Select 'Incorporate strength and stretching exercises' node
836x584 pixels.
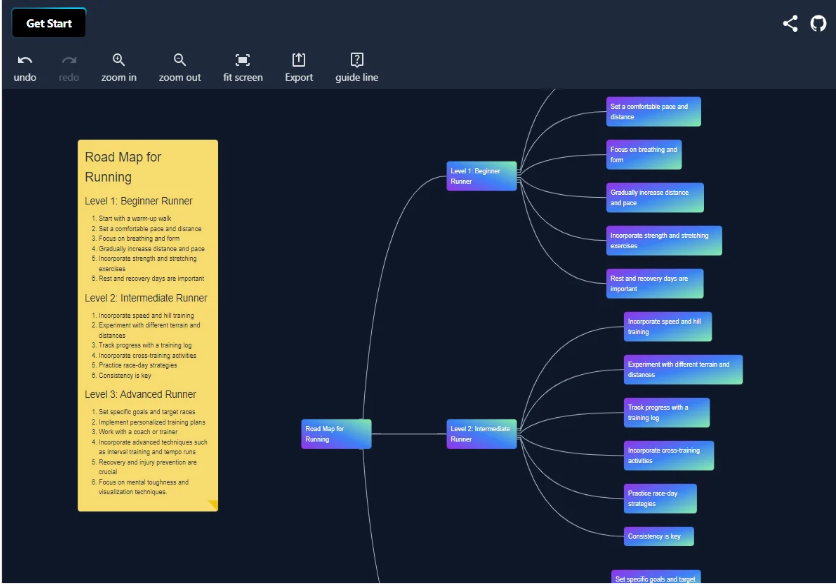tap(664, 241)
